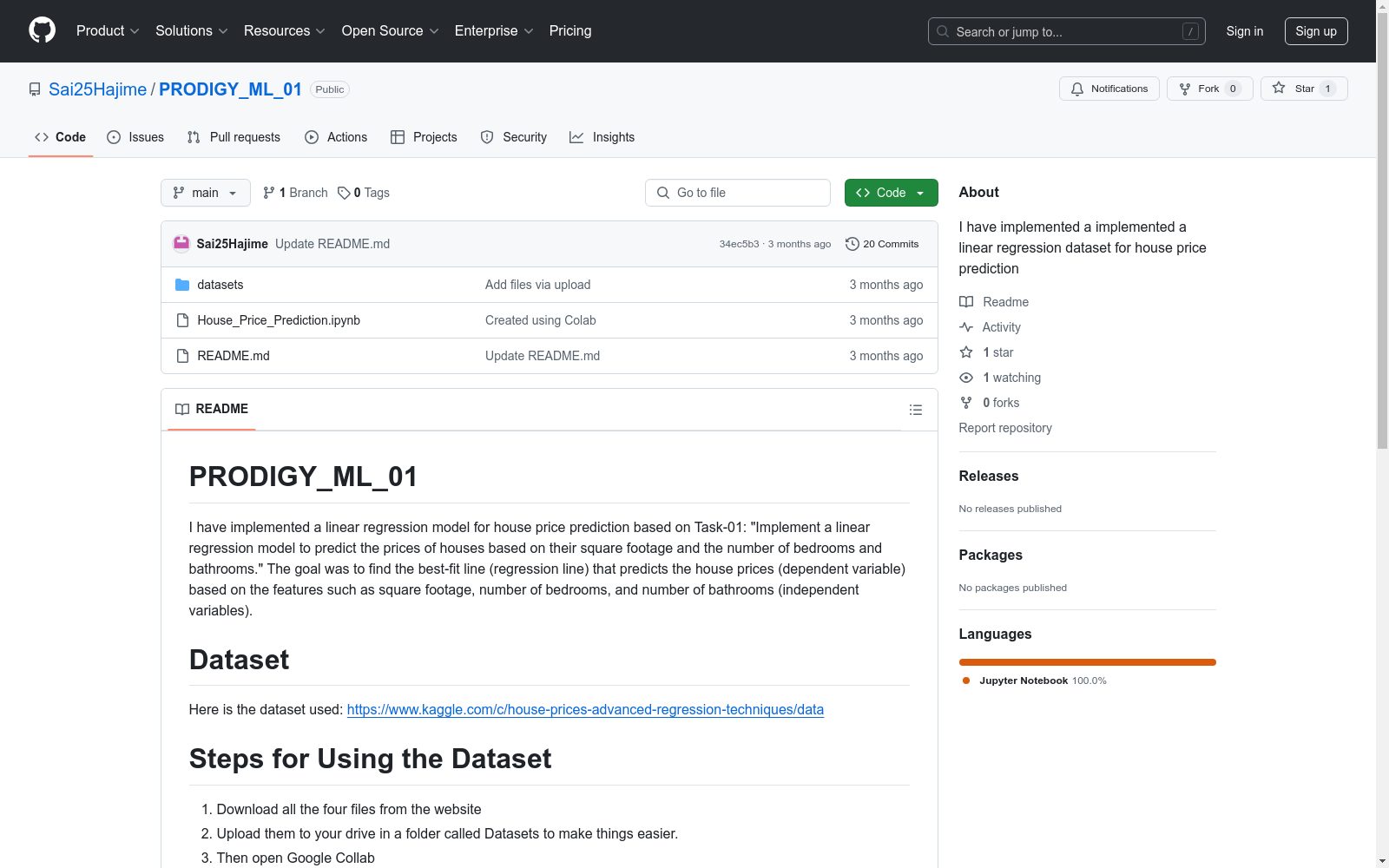Click the Report repository link
This screenshot has height=868, width=1389.
[x=1005, y=428]
